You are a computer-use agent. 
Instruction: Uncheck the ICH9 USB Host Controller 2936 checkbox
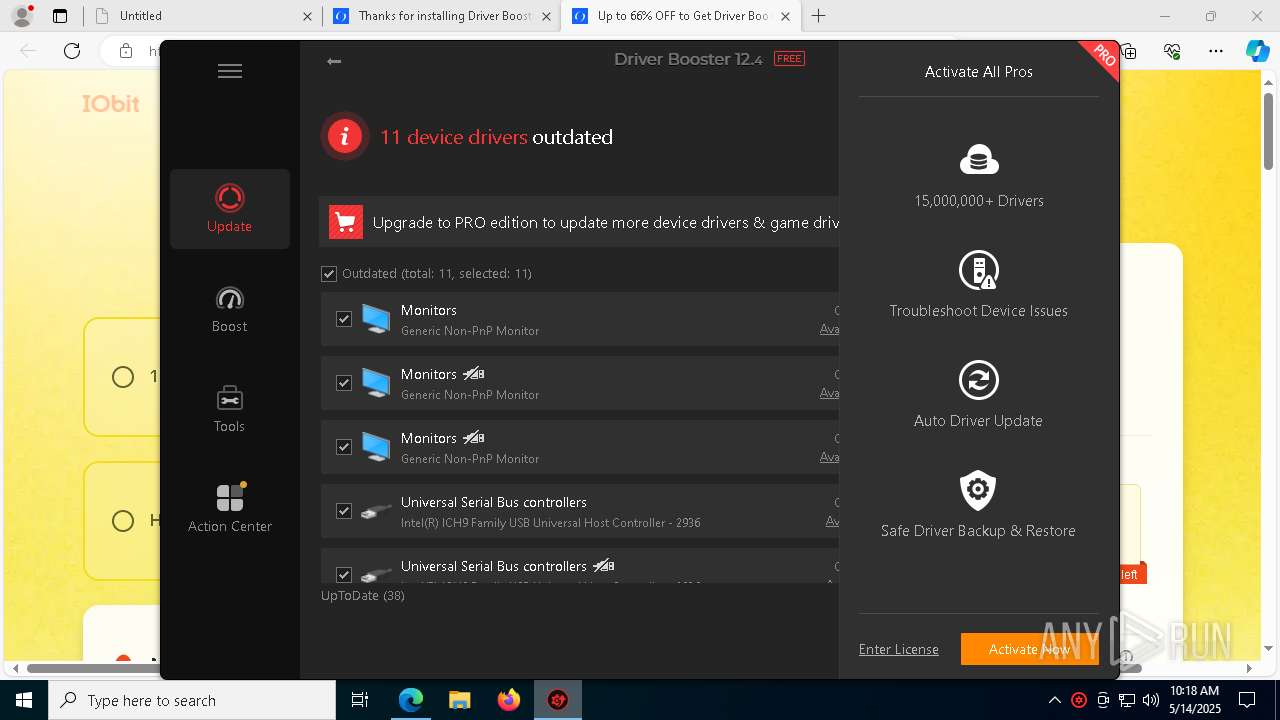[344, 511]
